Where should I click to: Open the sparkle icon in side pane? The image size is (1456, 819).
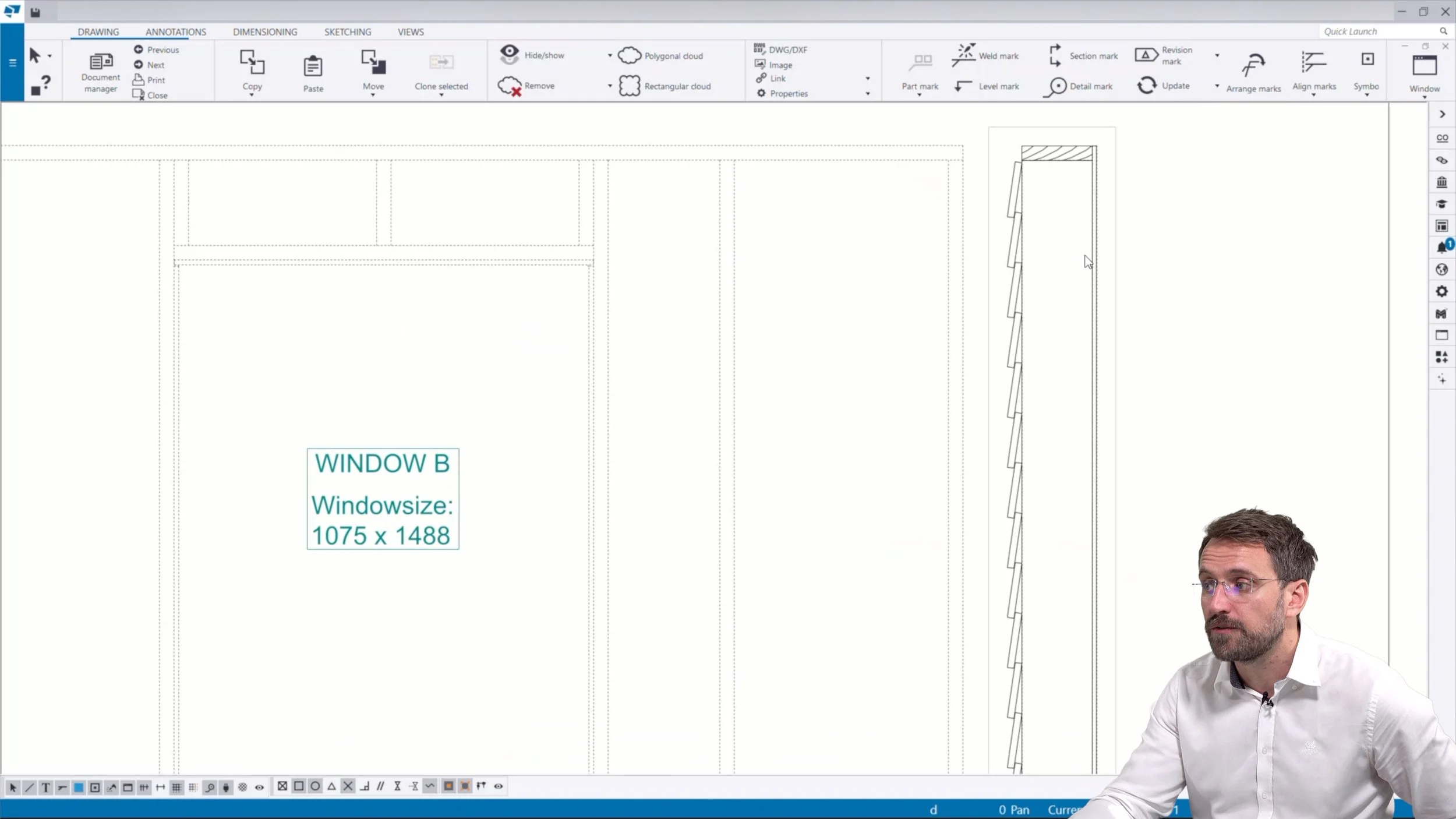click(1442, 379)
